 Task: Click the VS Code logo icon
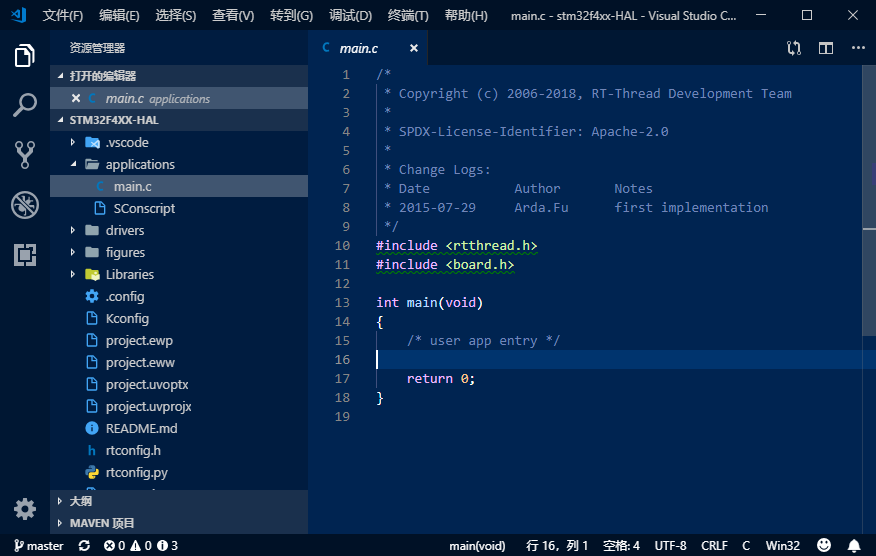click(18, 15)
